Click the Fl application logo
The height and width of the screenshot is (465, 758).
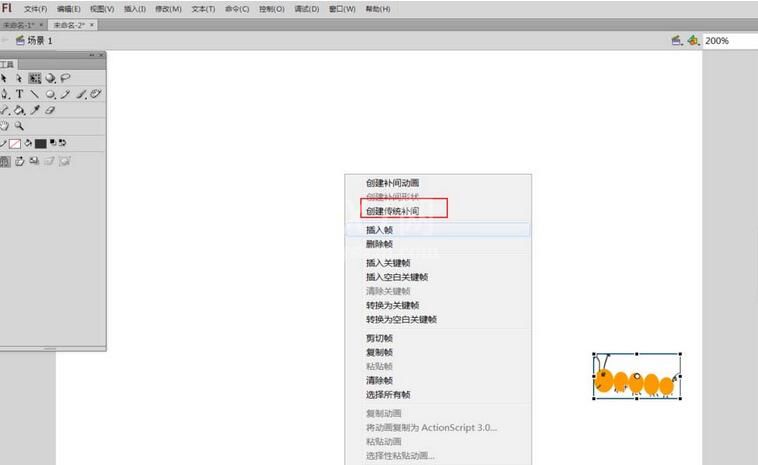pyautogui.click(x=7, y=8)
